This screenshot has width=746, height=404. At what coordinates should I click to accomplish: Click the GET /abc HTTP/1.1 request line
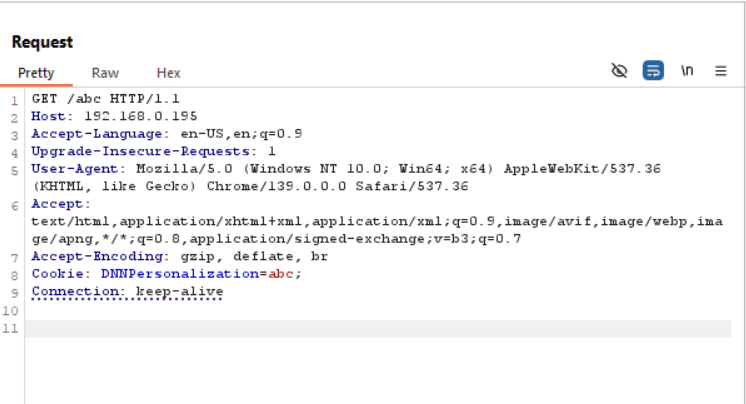click(x=106, y=99)
